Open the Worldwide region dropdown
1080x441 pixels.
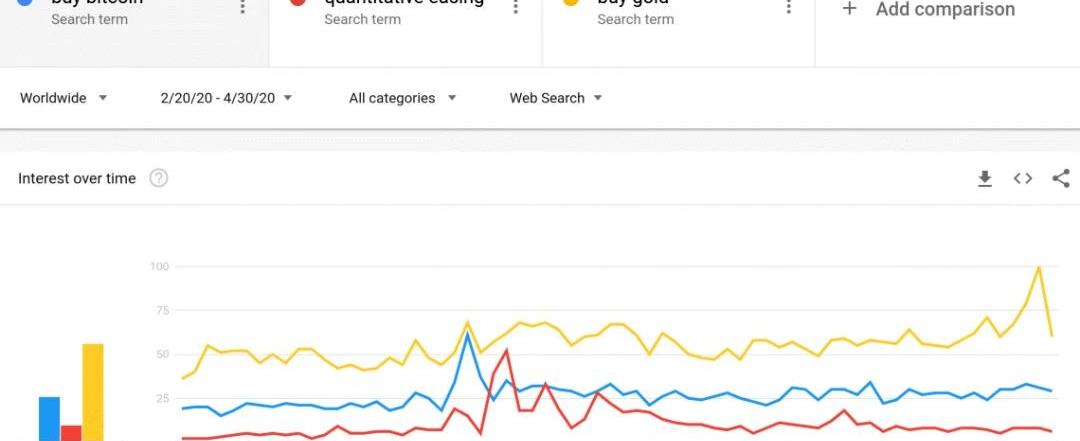64,98
